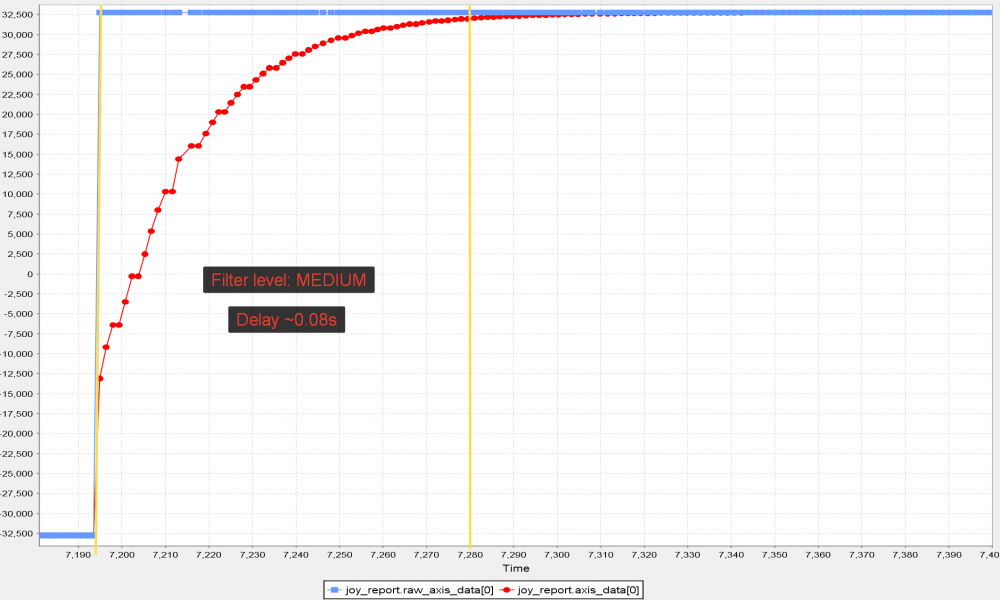Click the lowest red data point marker
This screenshot has height=600, width=1000.
[x=100, y=379]
